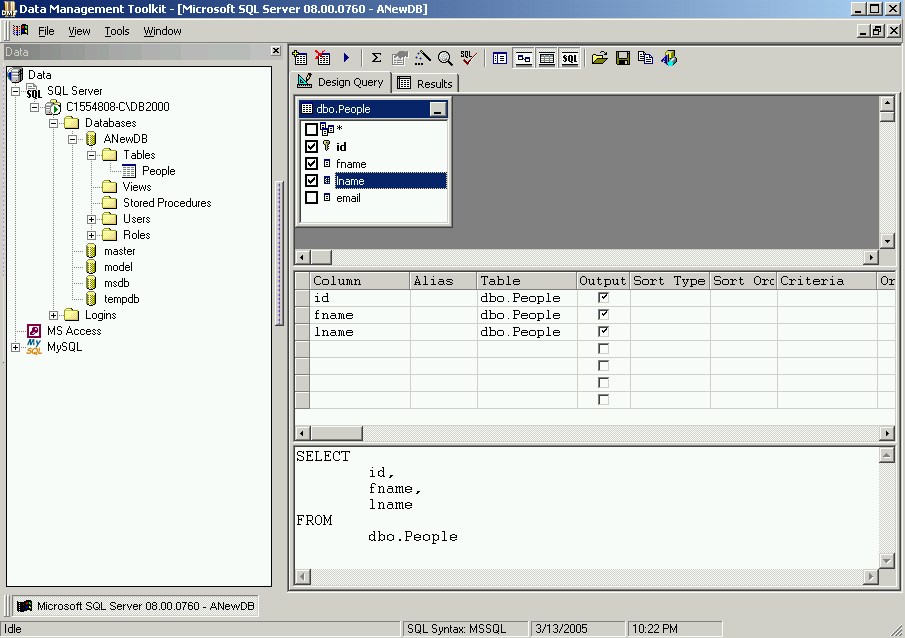Image resolution: width=905 pixels, height=638 pixels.
Task: Click the key icon next to id
Action: click(x=327, y=146)
